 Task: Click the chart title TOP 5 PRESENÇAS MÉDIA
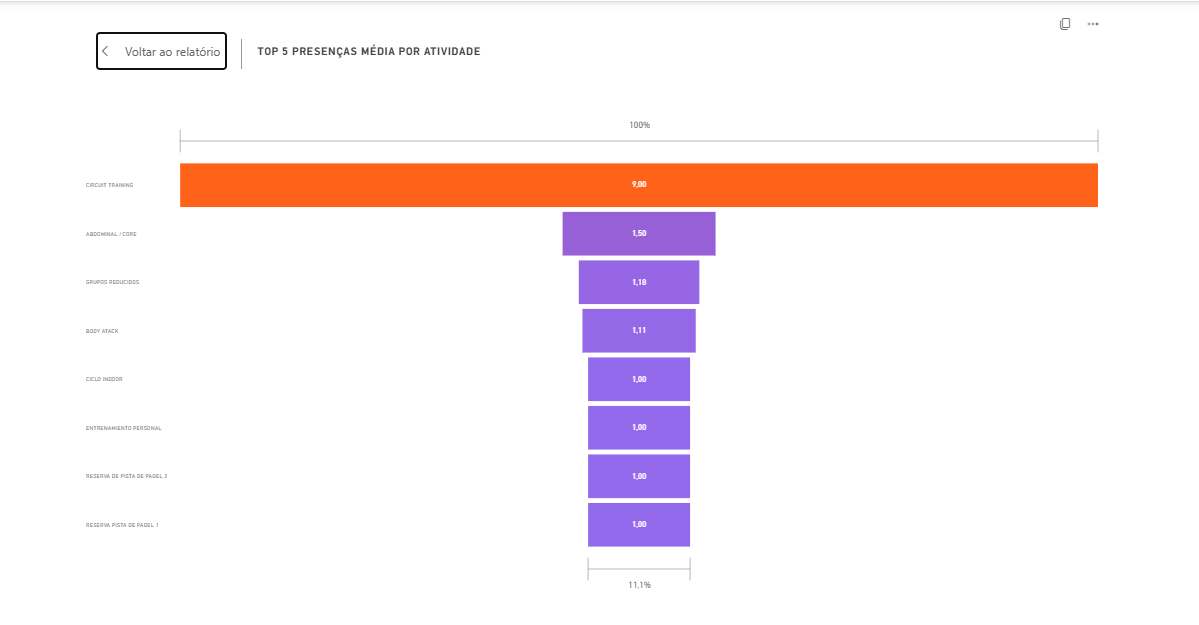pyautogui.click(x=369, y=51)
